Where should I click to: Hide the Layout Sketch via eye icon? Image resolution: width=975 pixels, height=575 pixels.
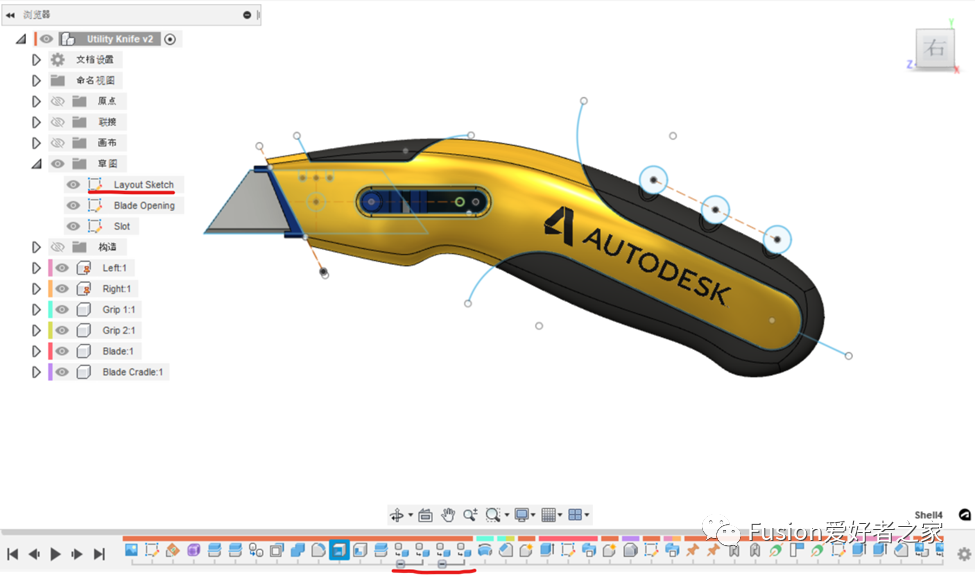point(73,185)
